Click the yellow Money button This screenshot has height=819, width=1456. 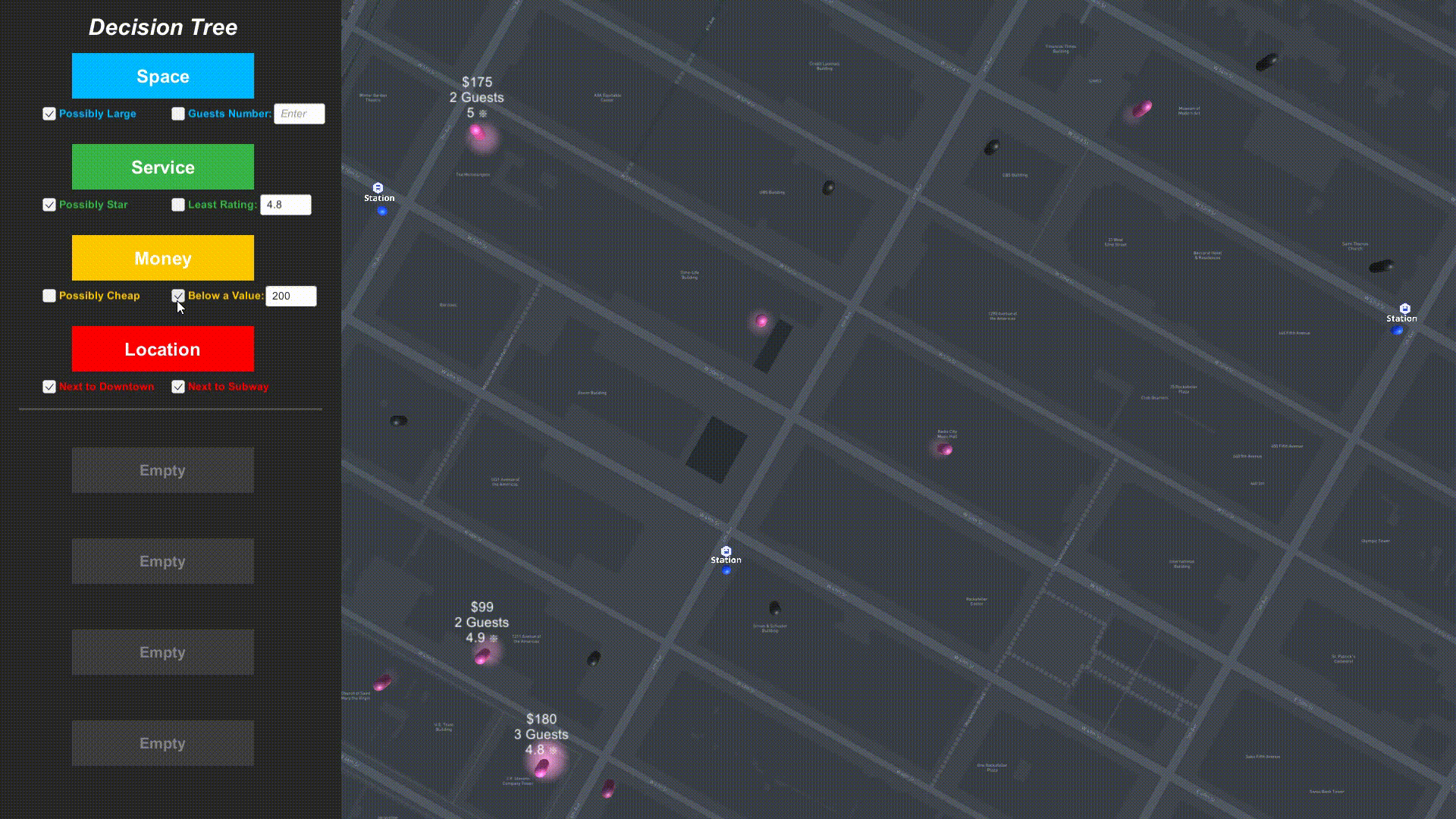(163, 258)
